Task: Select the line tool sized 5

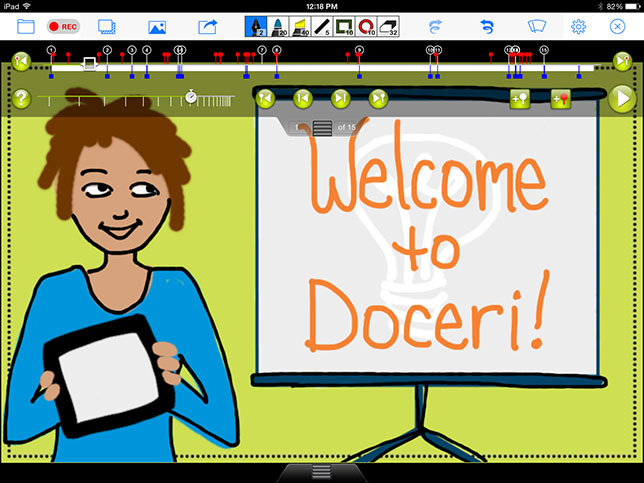Action: 322,27
